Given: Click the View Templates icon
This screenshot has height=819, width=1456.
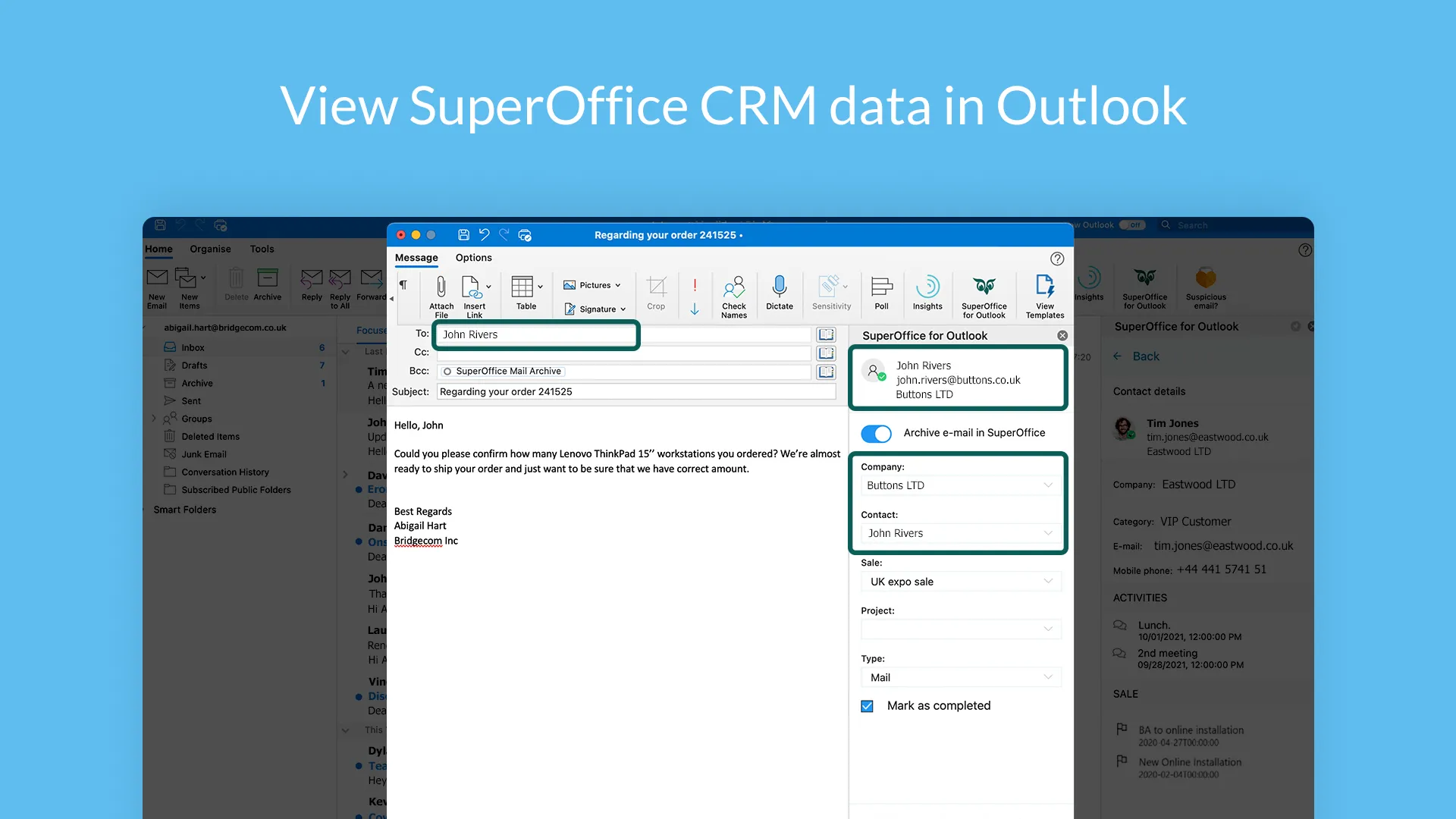Looking at the screenshot, I should 1044,288.
